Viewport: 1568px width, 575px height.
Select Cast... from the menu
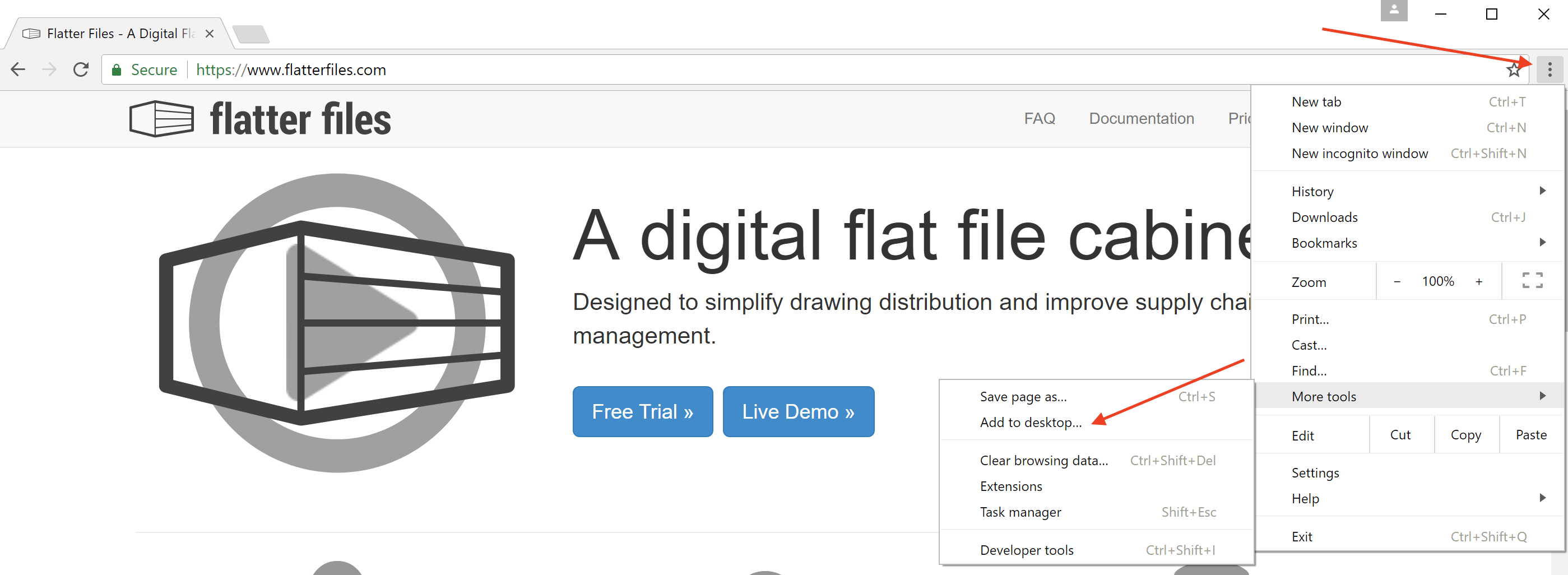coord(1408,345)
